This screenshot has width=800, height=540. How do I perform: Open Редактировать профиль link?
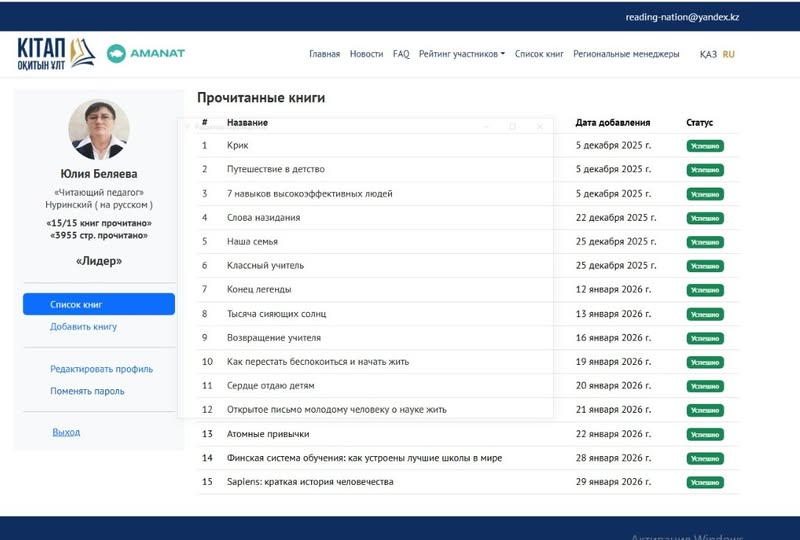[101, 369]
